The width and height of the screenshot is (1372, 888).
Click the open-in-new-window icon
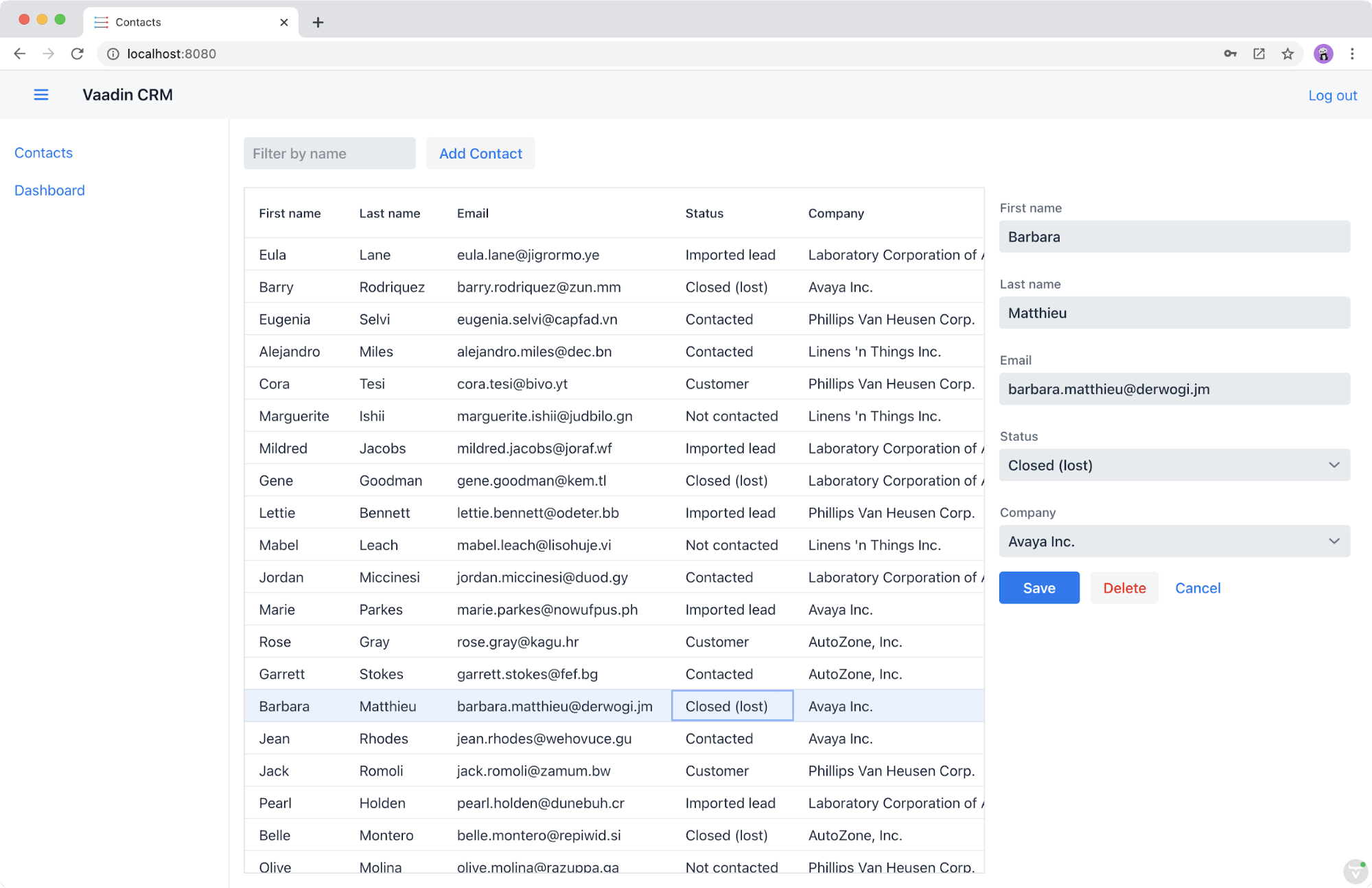click(1259, 54)
